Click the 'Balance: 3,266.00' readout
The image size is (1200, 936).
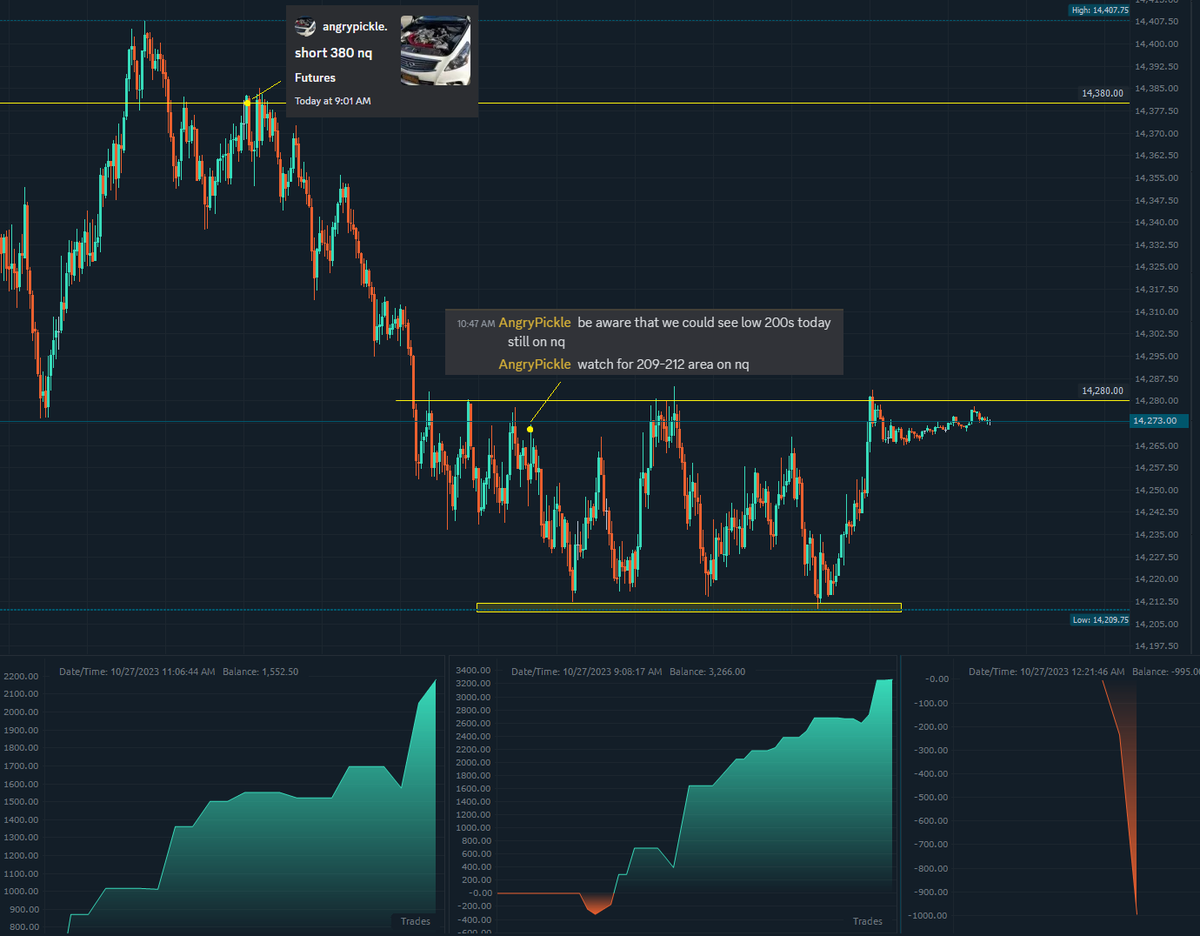pos(707,672)
